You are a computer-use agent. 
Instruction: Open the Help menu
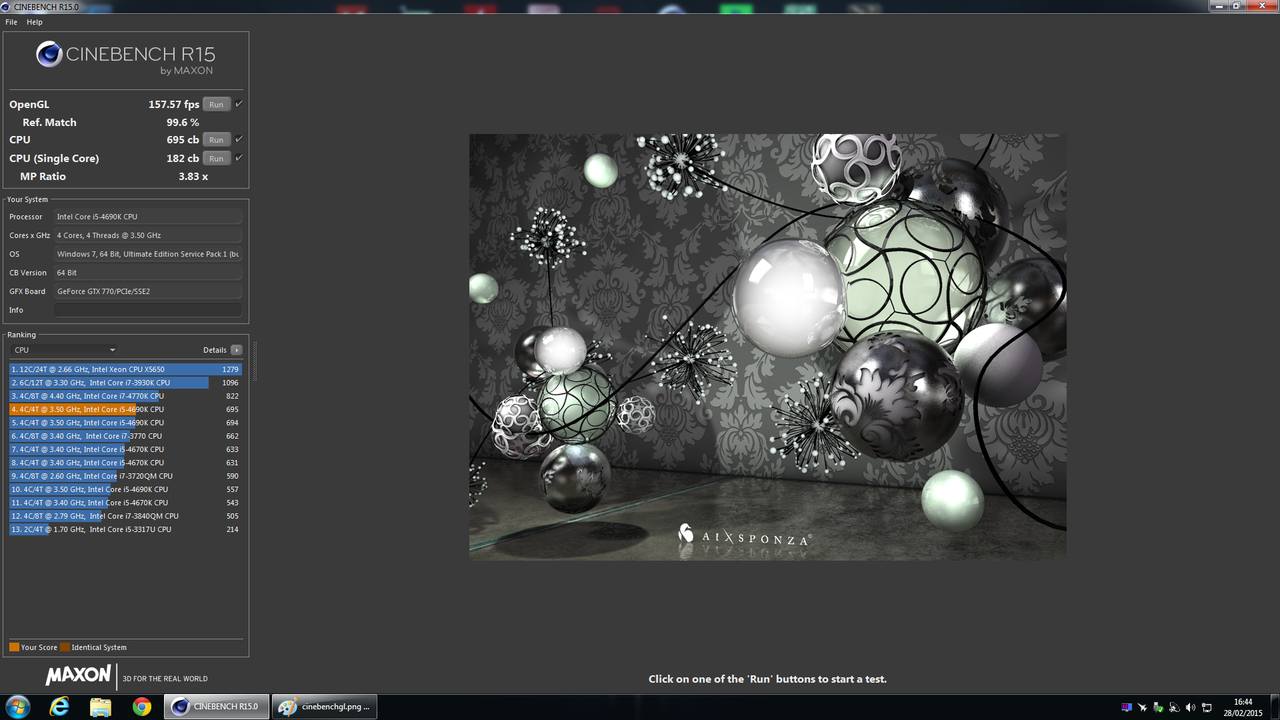tap(34, 22)
